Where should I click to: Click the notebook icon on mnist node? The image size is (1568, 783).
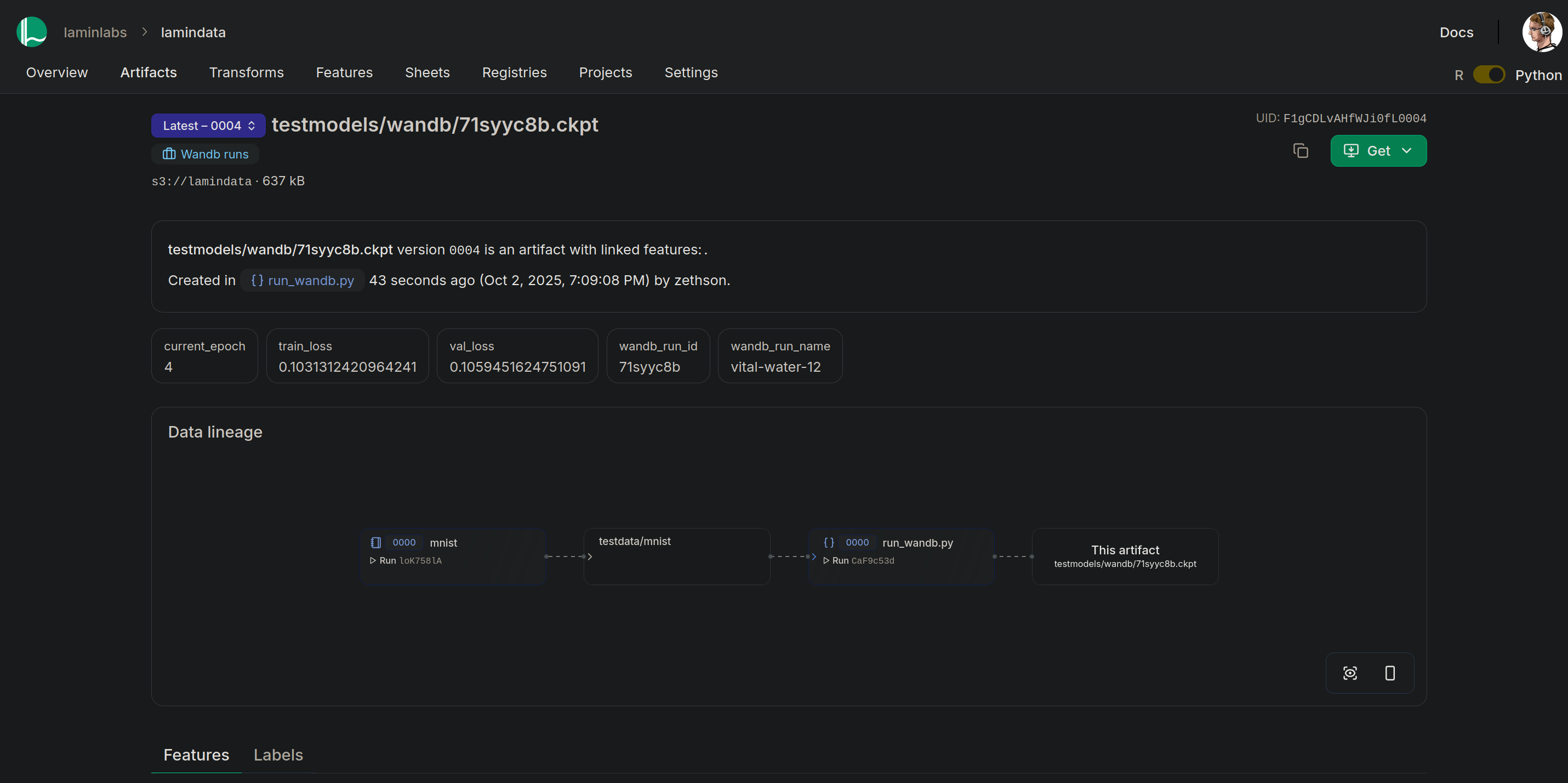coord(375,542)
